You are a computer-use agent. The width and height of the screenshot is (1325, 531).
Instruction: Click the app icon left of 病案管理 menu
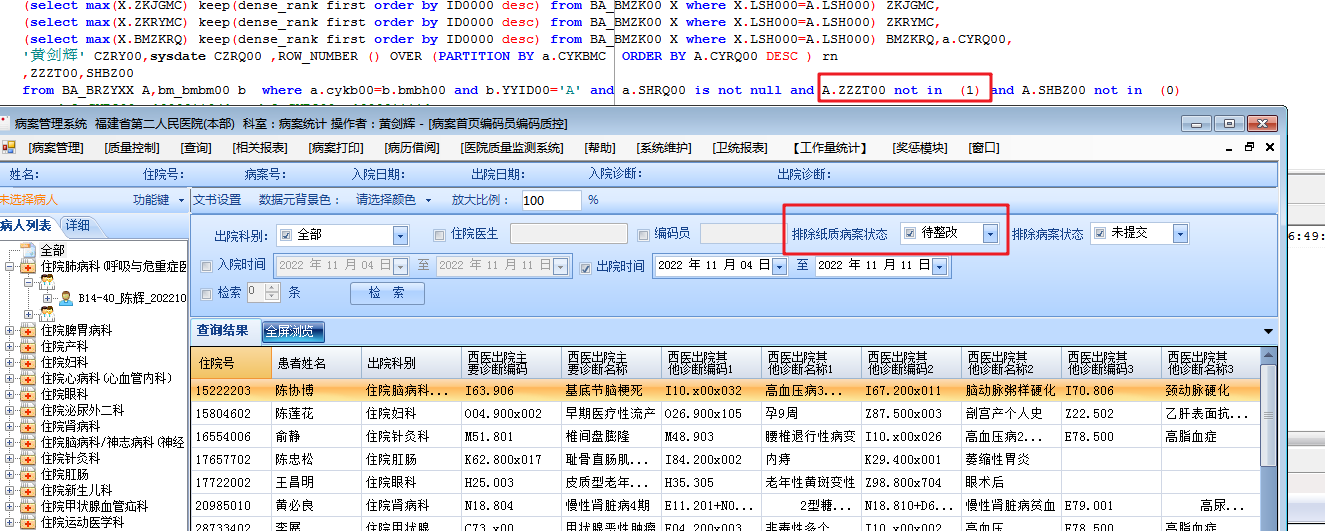pos(9,148)
